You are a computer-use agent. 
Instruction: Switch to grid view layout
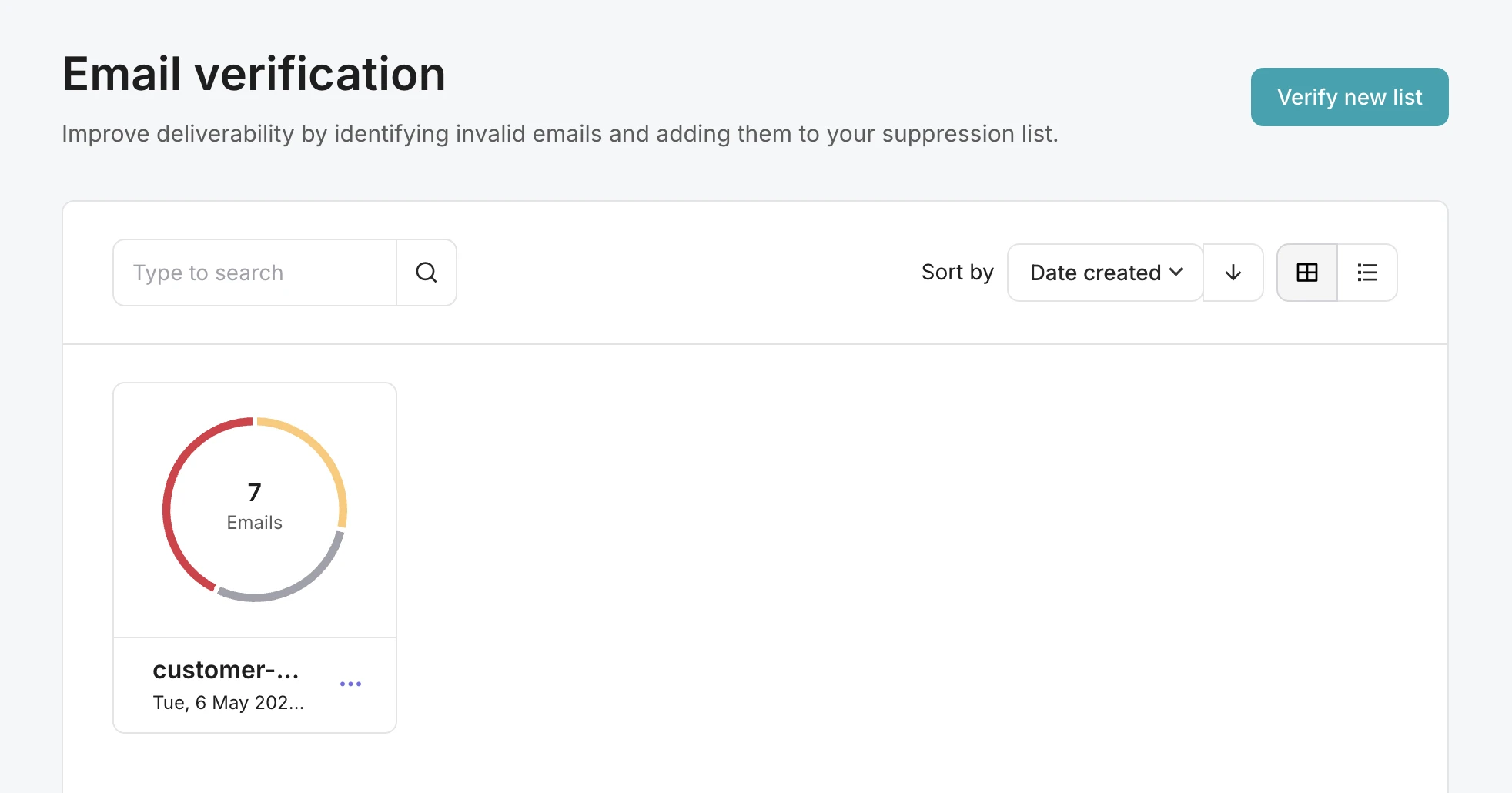(1306, 273)
